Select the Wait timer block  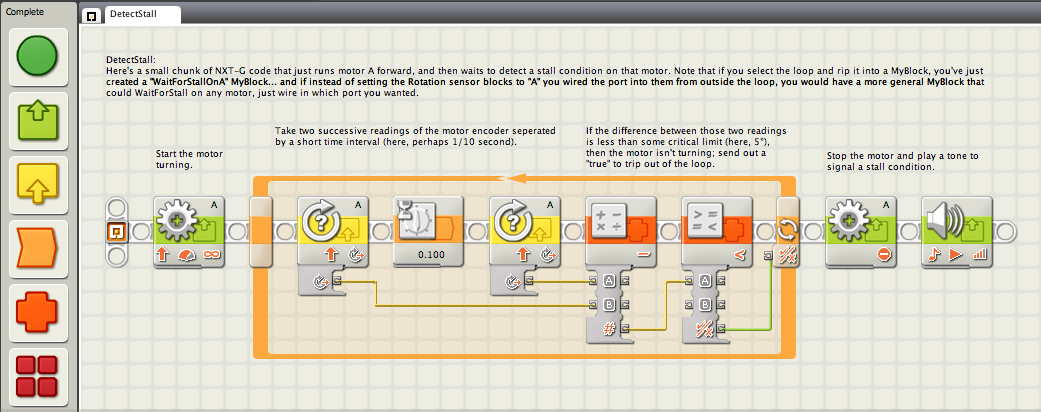coord(428,232)
